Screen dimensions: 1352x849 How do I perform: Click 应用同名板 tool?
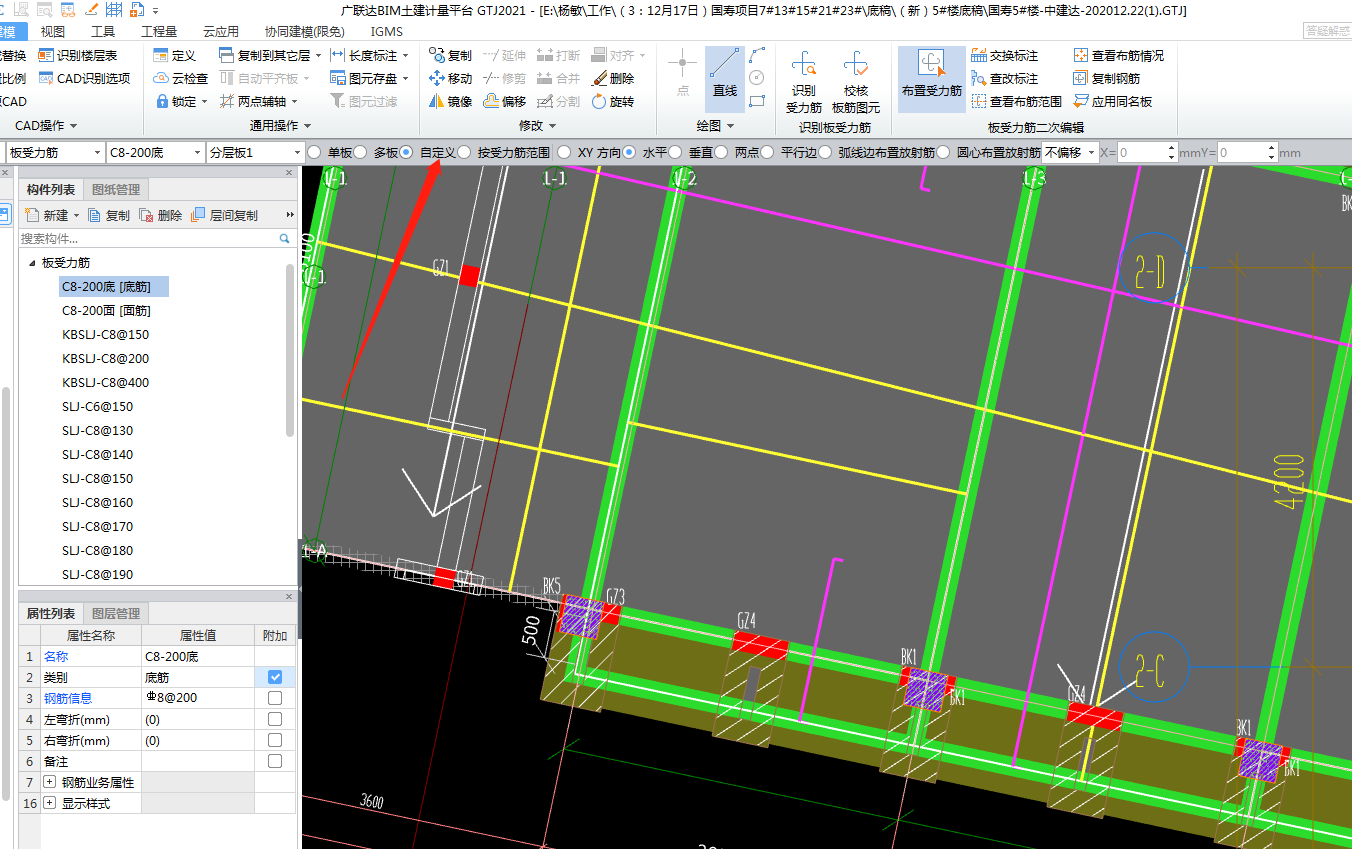click(1113, 101)
